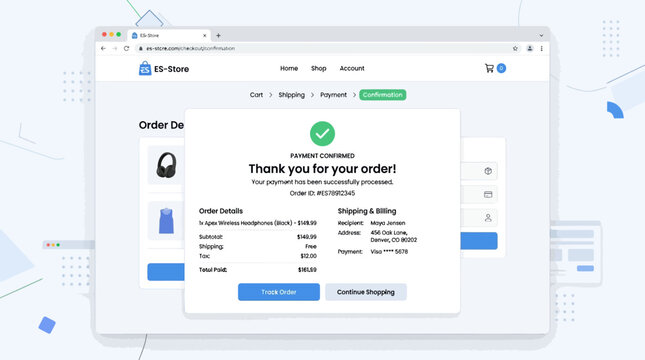This screenshot has height=360, width=645.
Task: Open the Account menu item
Action: pos(352,68)
